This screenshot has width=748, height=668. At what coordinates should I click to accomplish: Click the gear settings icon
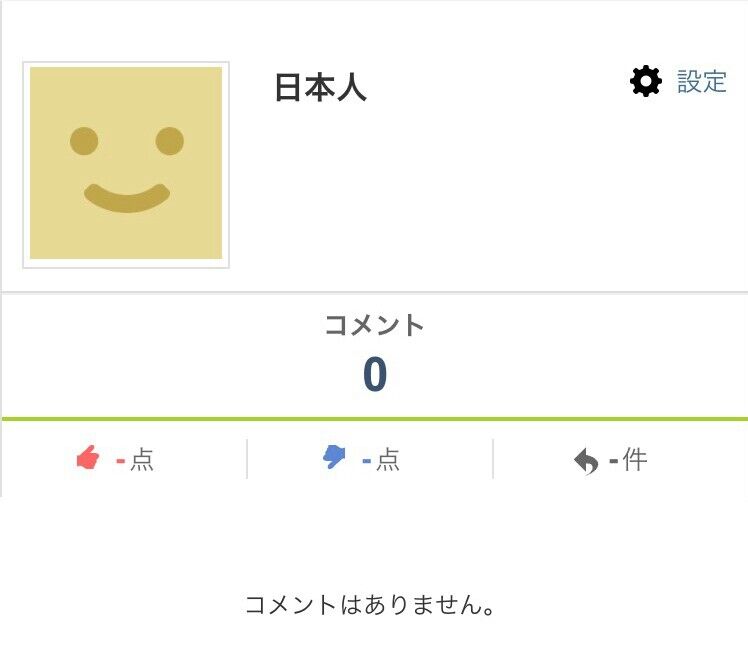pyautogui.click(x=646, y=81)
